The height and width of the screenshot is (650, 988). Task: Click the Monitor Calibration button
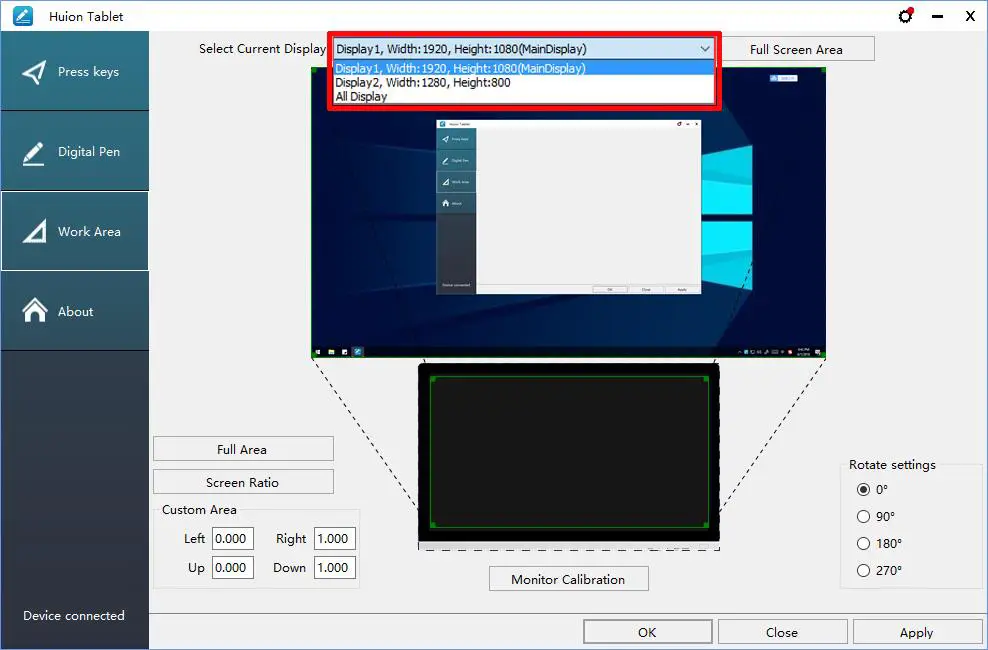pos(568,579)
